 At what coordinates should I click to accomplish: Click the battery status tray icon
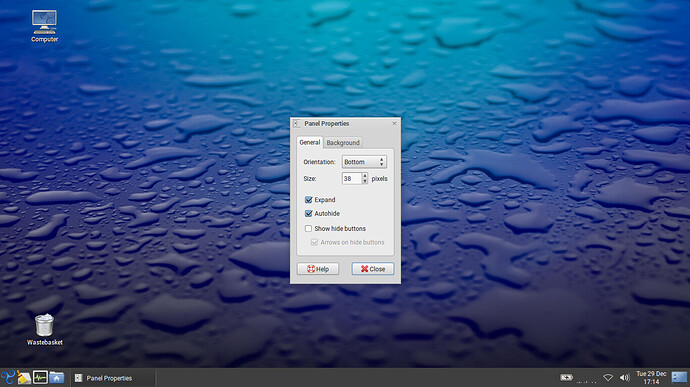point(566,378)
